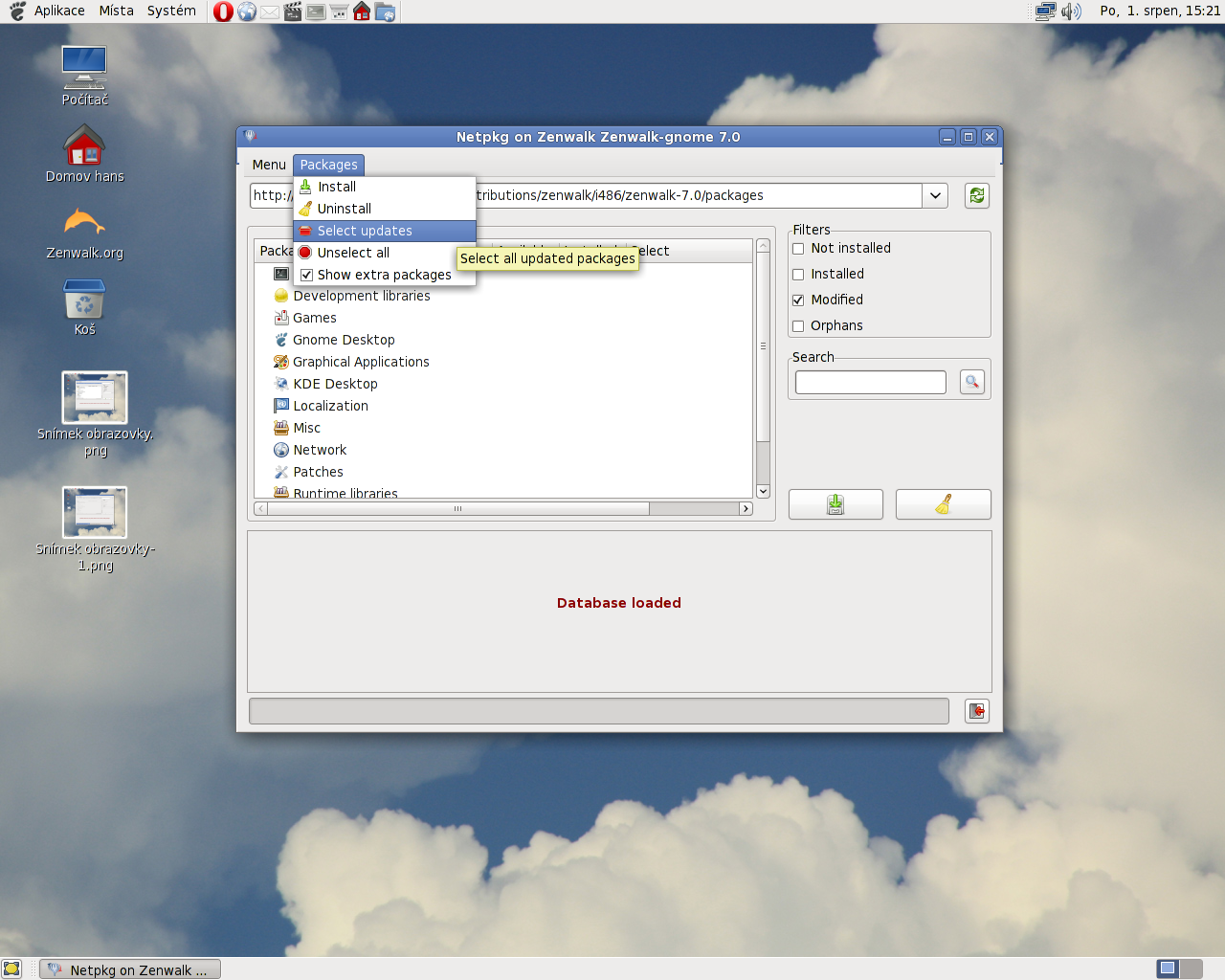The width and height of the screenshot is (1225, 980).
Task: Enable the Not installed filter
Action: coord(798,249)
